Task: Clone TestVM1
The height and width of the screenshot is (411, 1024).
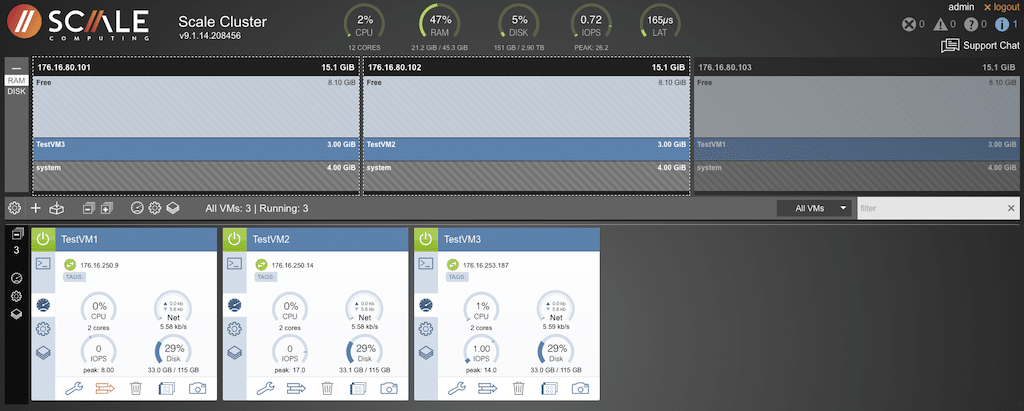Action: click(x=167, y=389)
